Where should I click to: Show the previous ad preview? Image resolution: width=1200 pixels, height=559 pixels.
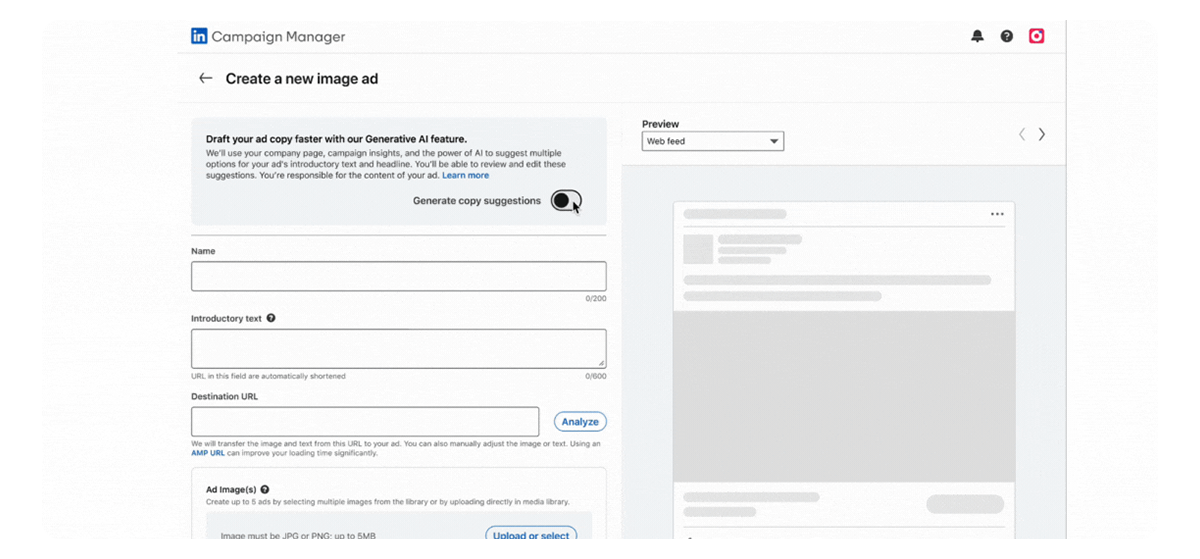[x=1022, y=134]
